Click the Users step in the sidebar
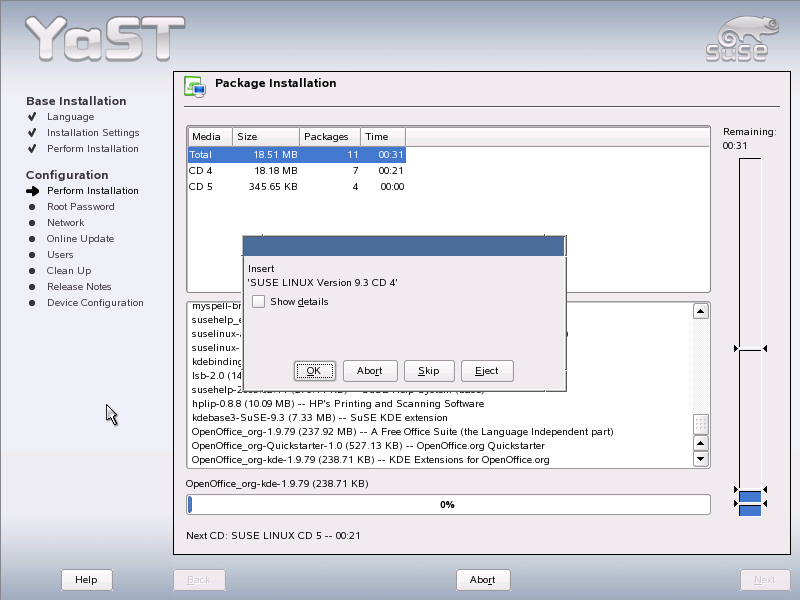This screenshot has height=600, width=800. pos(60,255)
